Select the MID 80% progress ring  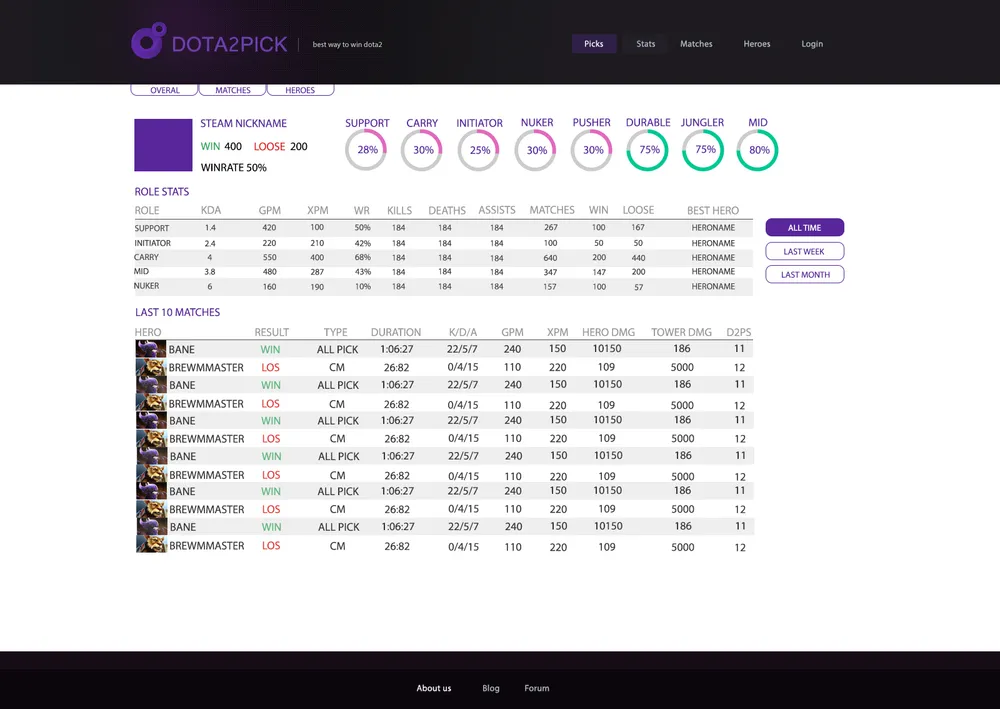point(758,150)
